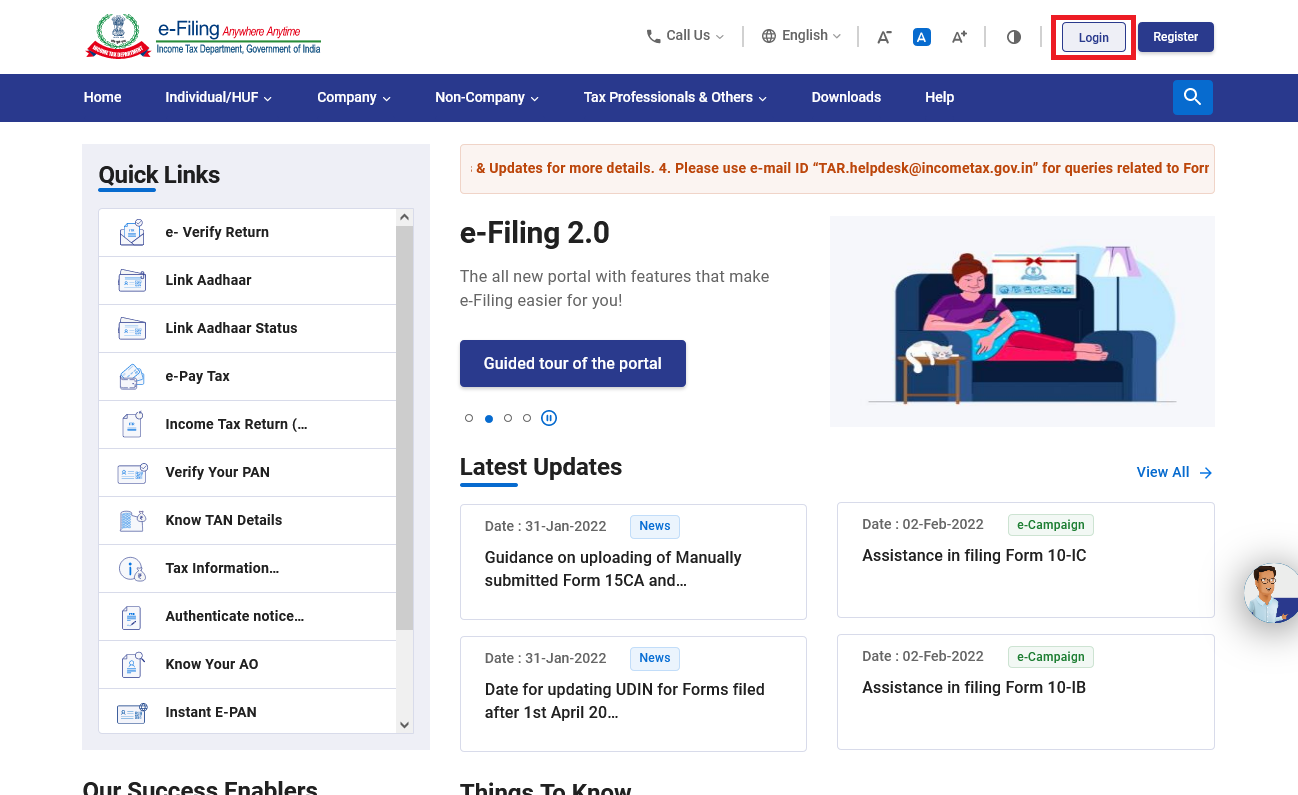
Task: Open Link Aadhaar quick link
Action: click(248, 280)
